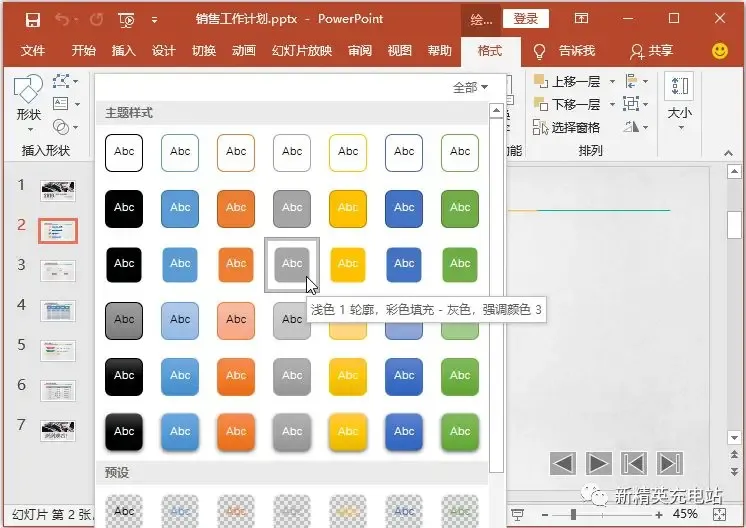Click the slide's forward play action button
This screenshot has height=528, width=746.
[x=599, y=463]
